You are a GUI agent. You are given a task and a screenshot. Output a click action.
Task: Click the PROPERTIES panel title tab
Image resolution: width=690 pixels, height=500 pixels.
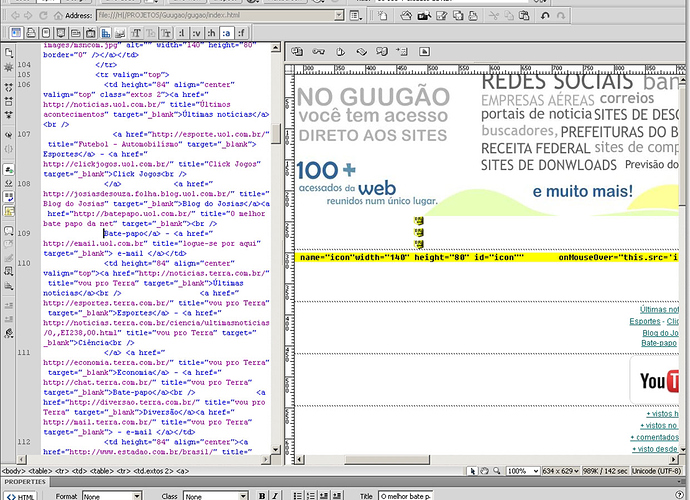[25, 482]
